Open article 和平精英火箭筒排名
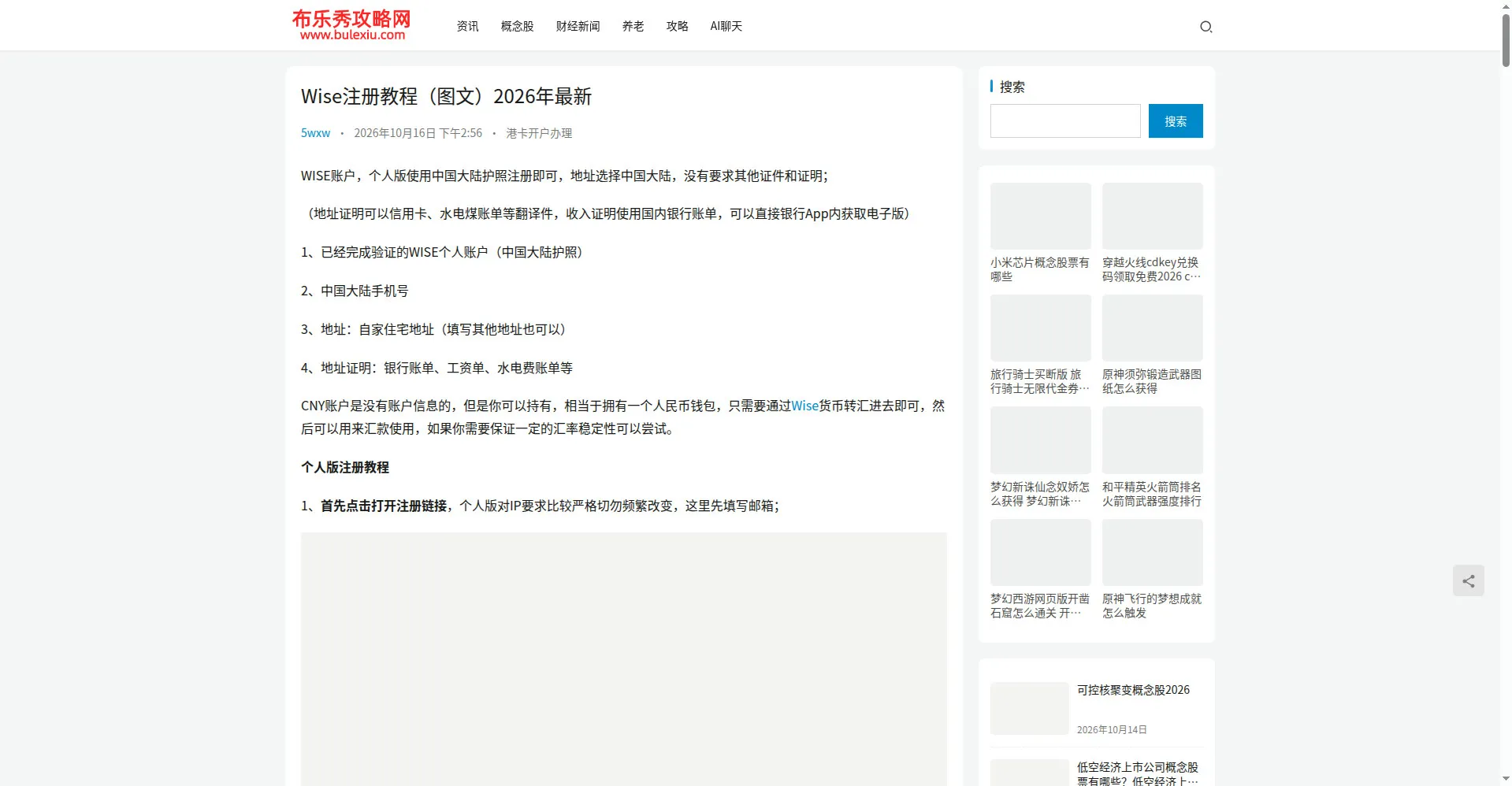Viewport: 1512px width, 786px height. [1151, 494]
